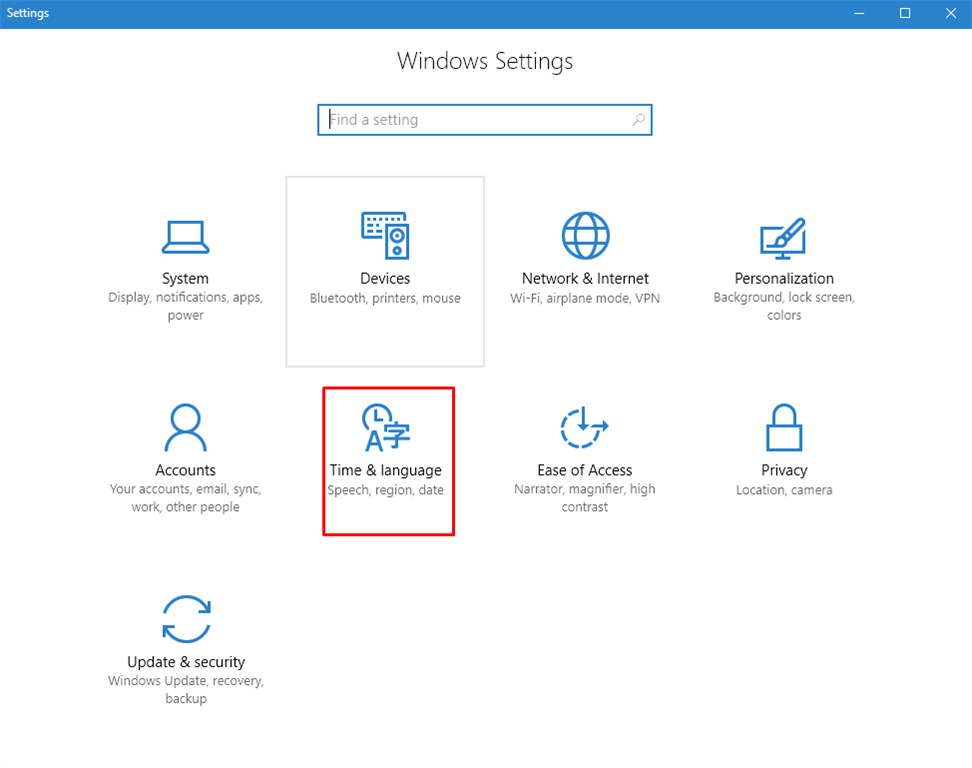This screenshot has height=768, width=972.
Task: Open the Accounts person icon
Action: tap(185, 427)
